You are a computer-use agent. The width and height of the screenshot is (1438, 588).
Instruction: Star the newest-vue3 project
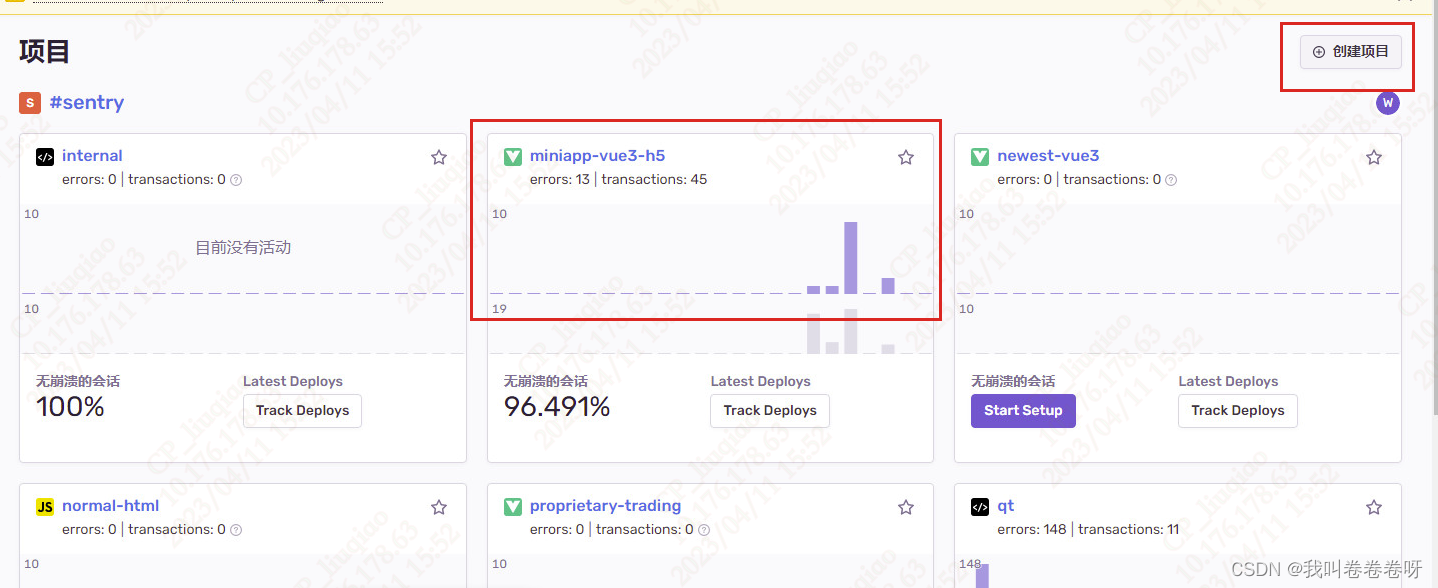[x=1374, y=157]
